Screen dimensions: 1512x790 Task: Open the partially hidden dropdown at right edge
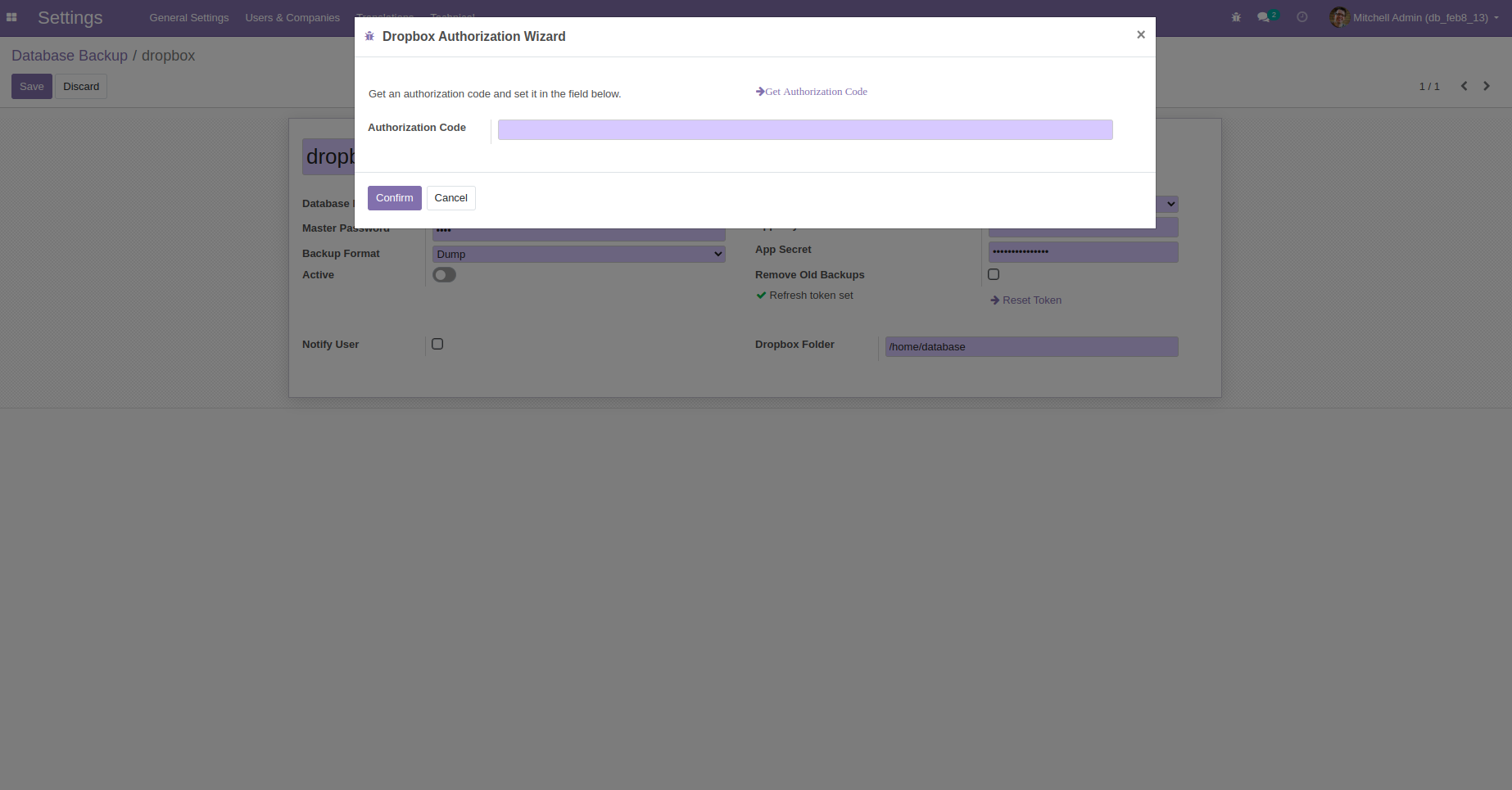[x=1167, y=204]
